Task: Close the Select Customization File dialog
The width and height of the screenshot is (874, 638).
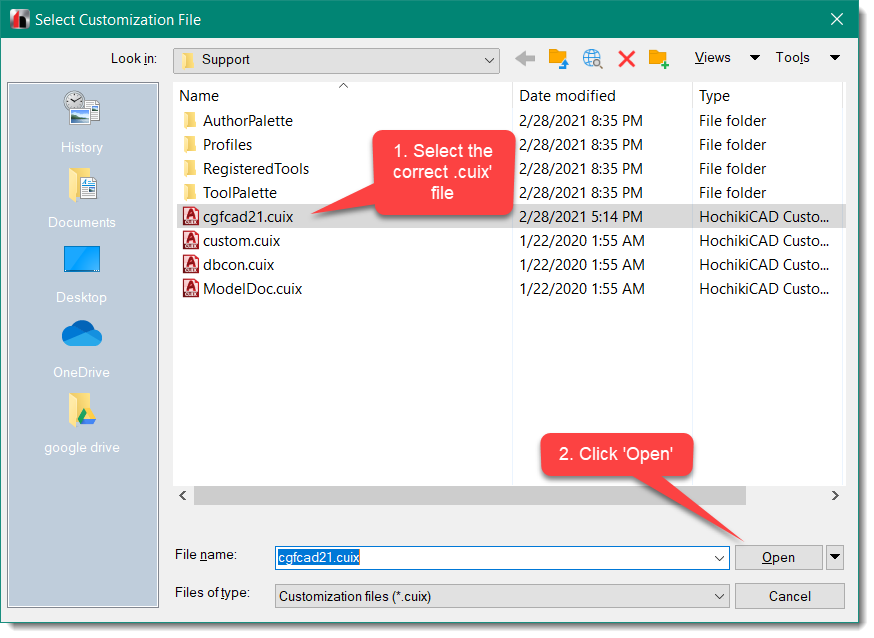Action: (x=837, y=20)
